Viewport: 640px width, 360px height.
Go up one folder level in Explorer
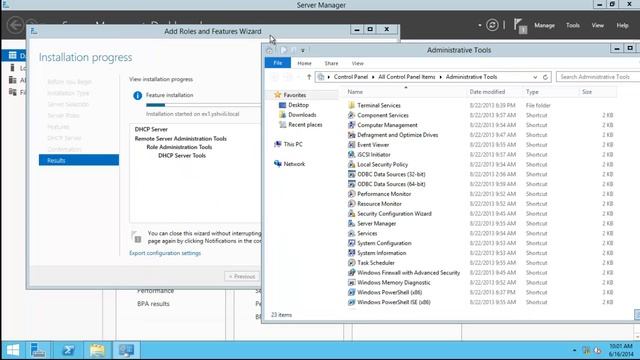click(309, 77)
